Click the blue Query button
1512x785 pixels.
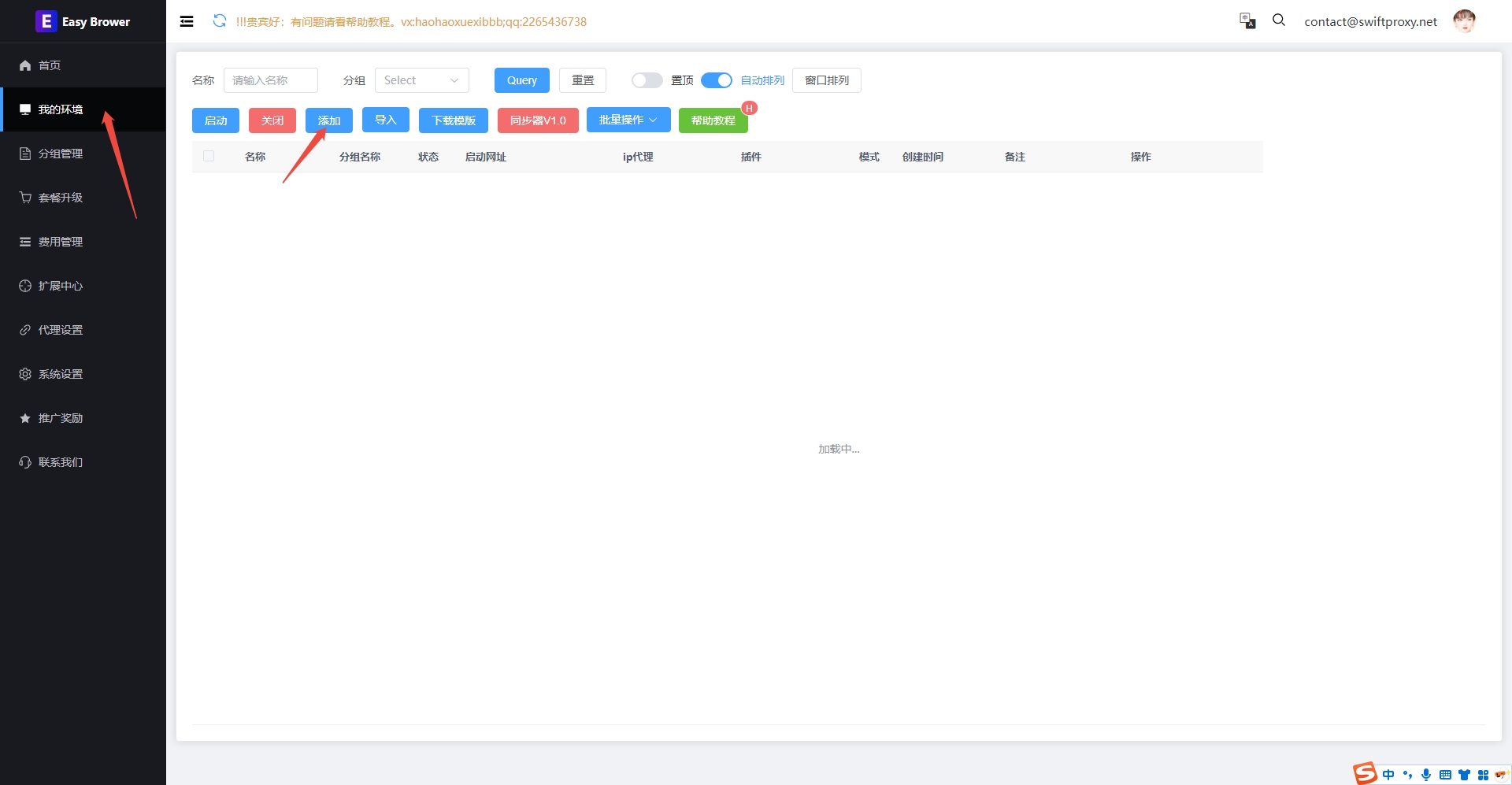point(521,80)
